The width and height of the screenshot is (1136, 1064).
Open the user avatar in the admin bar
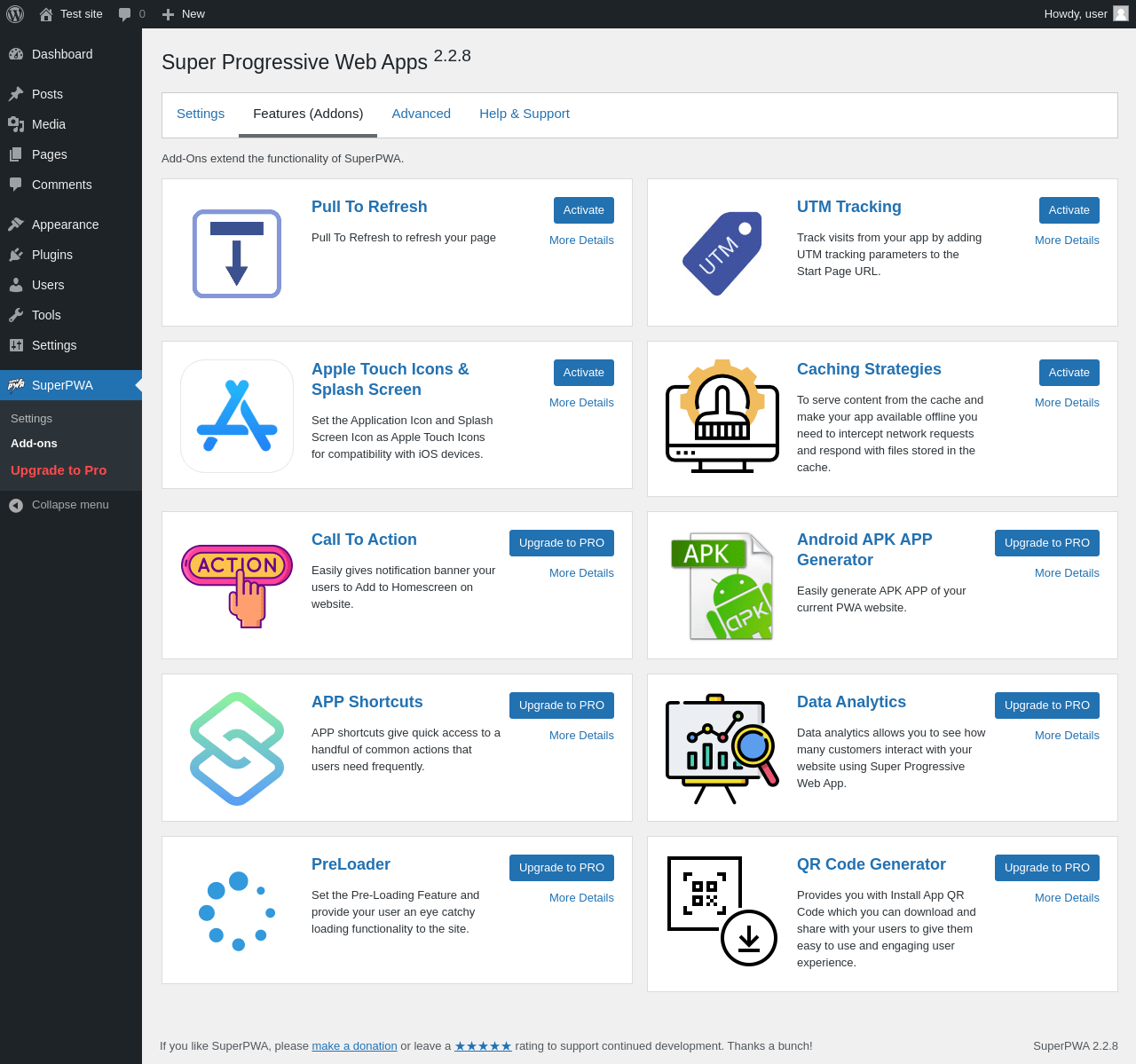1121,13
